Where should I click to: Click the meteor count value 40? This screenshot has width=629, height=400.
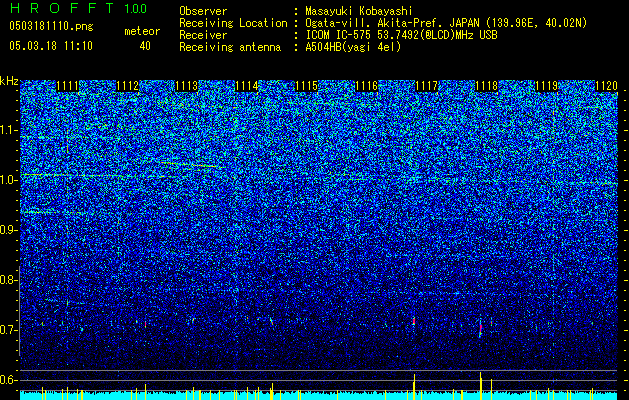[x=145, y=46]
